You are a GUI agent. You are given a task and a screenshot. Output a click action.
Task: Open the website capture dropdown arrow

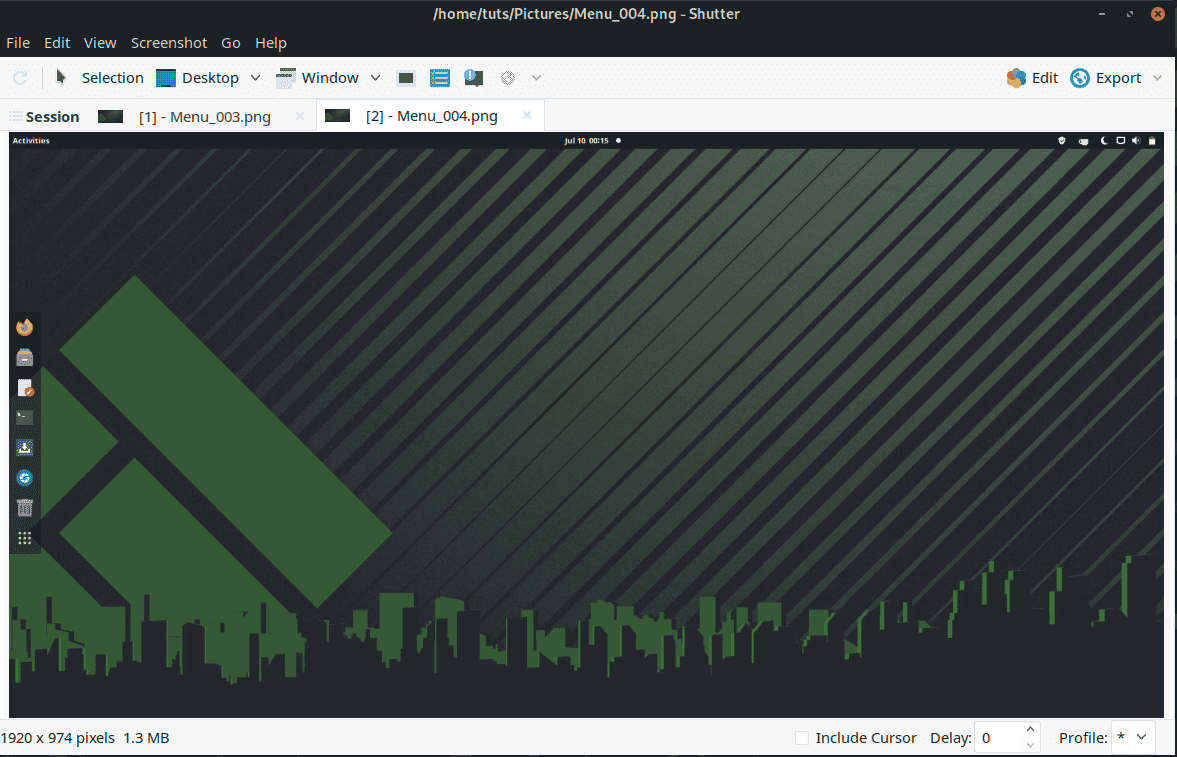(536, 78)
